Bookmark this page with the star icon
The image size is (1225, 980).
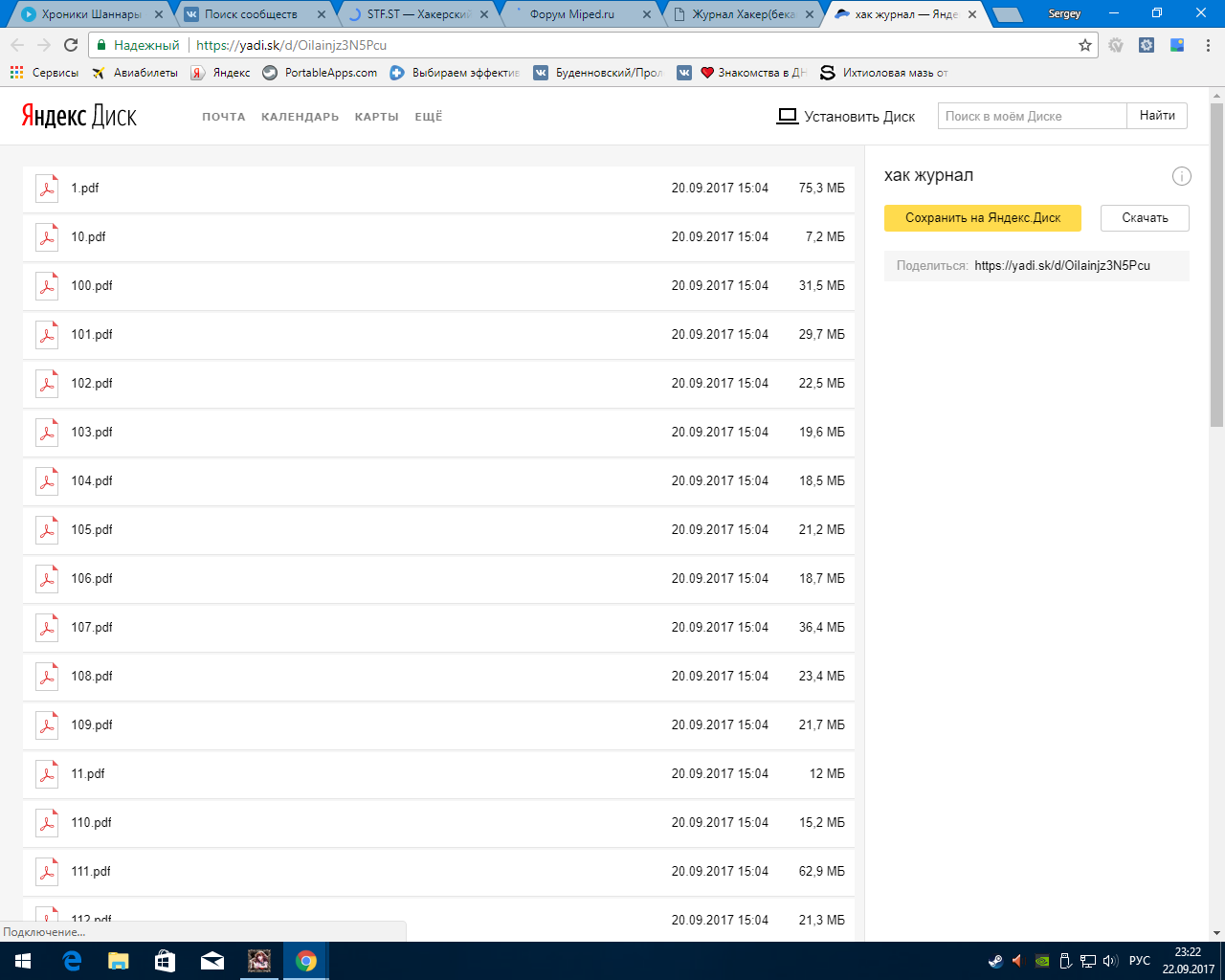coord(1085,45)
